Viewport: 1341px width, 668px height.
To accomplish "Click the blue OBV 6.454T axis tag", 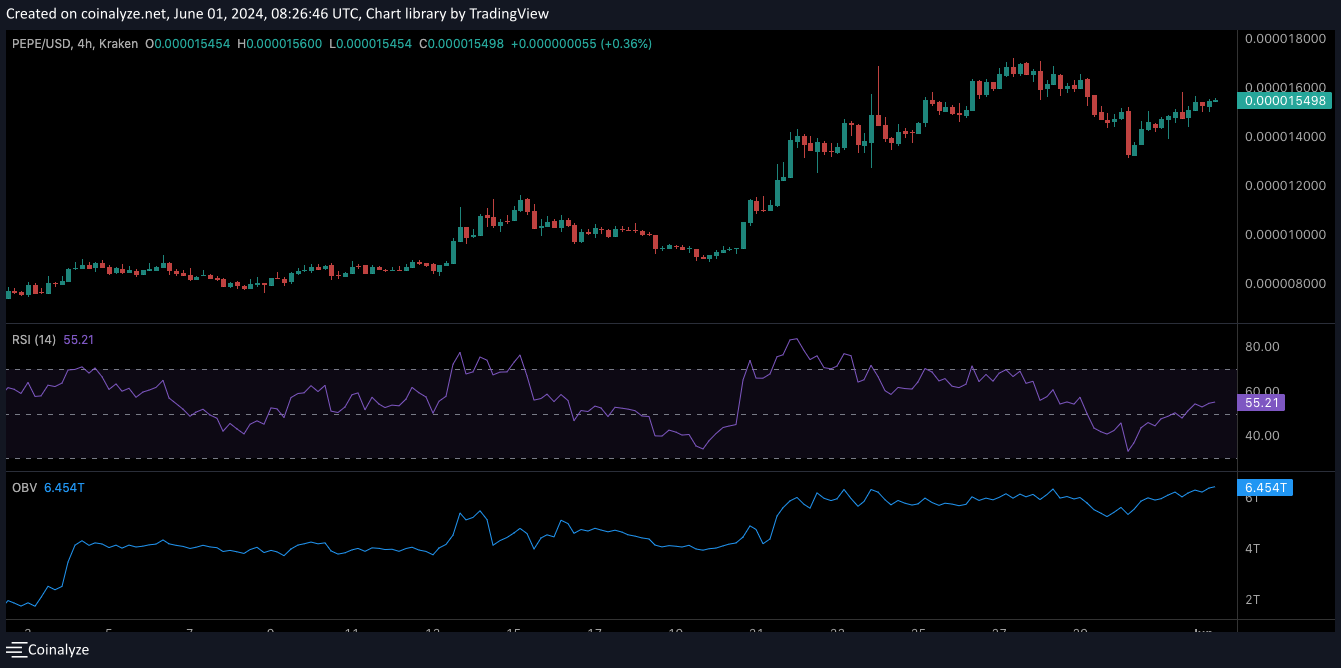I will point(1266,488).
